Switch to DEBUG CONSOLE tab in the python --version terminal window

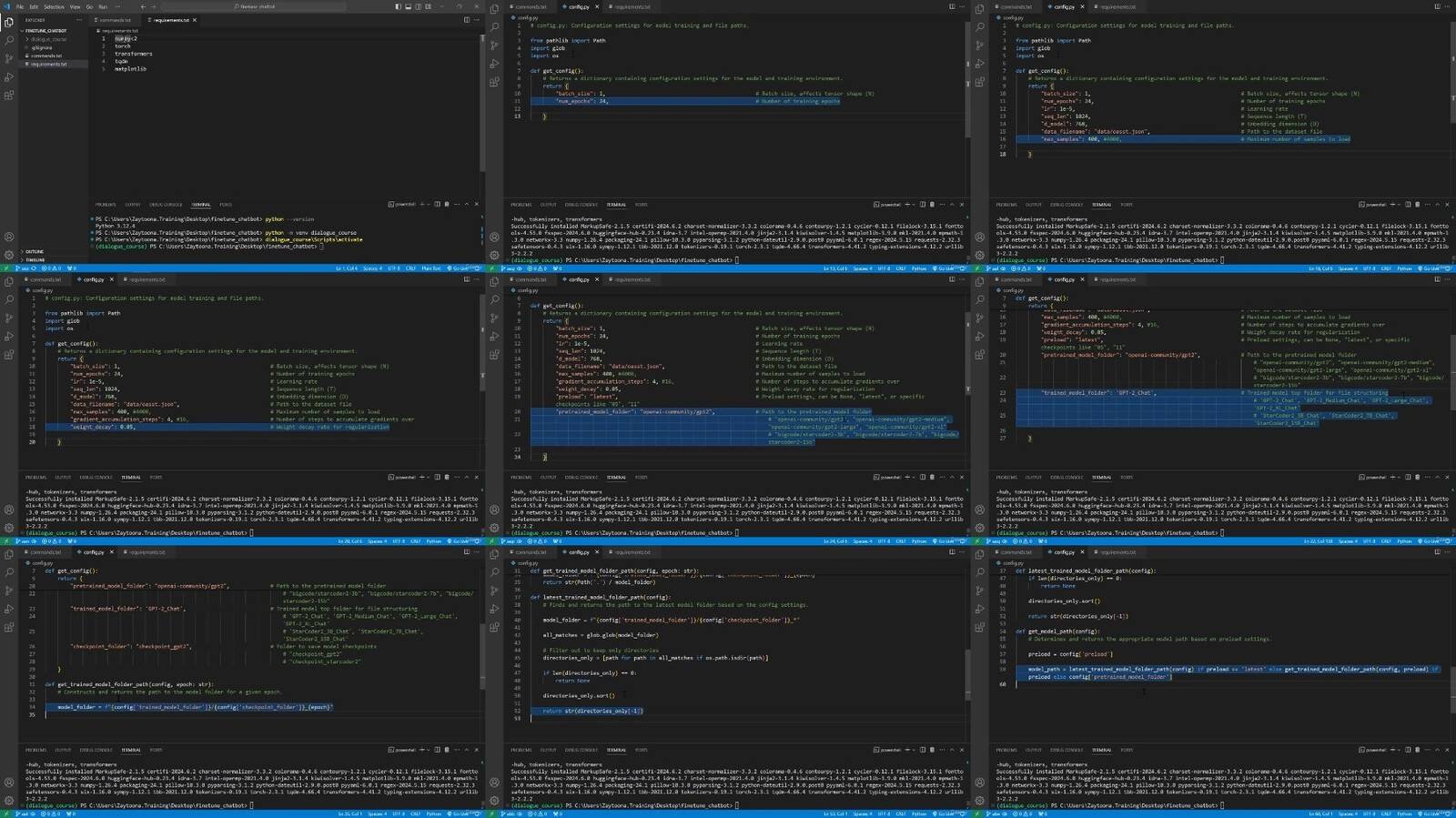coord(166,205)
